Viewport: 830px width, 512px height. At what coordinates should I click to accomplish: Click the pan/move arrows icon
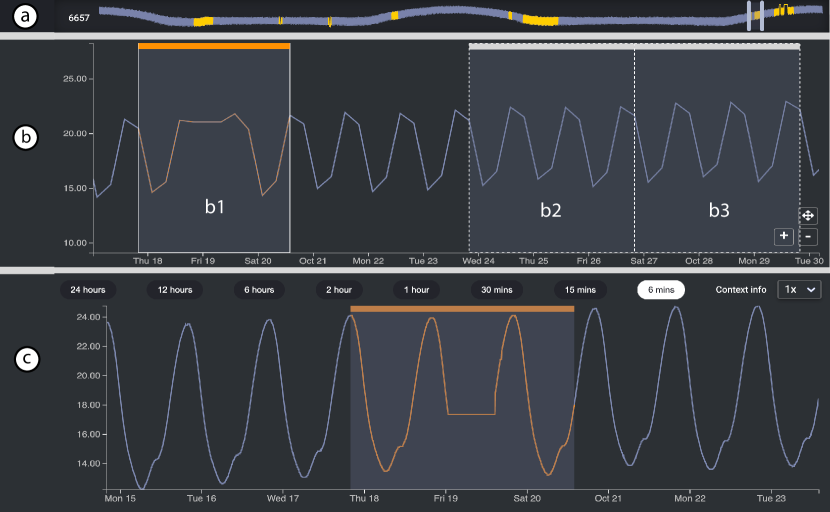point(808,216)
